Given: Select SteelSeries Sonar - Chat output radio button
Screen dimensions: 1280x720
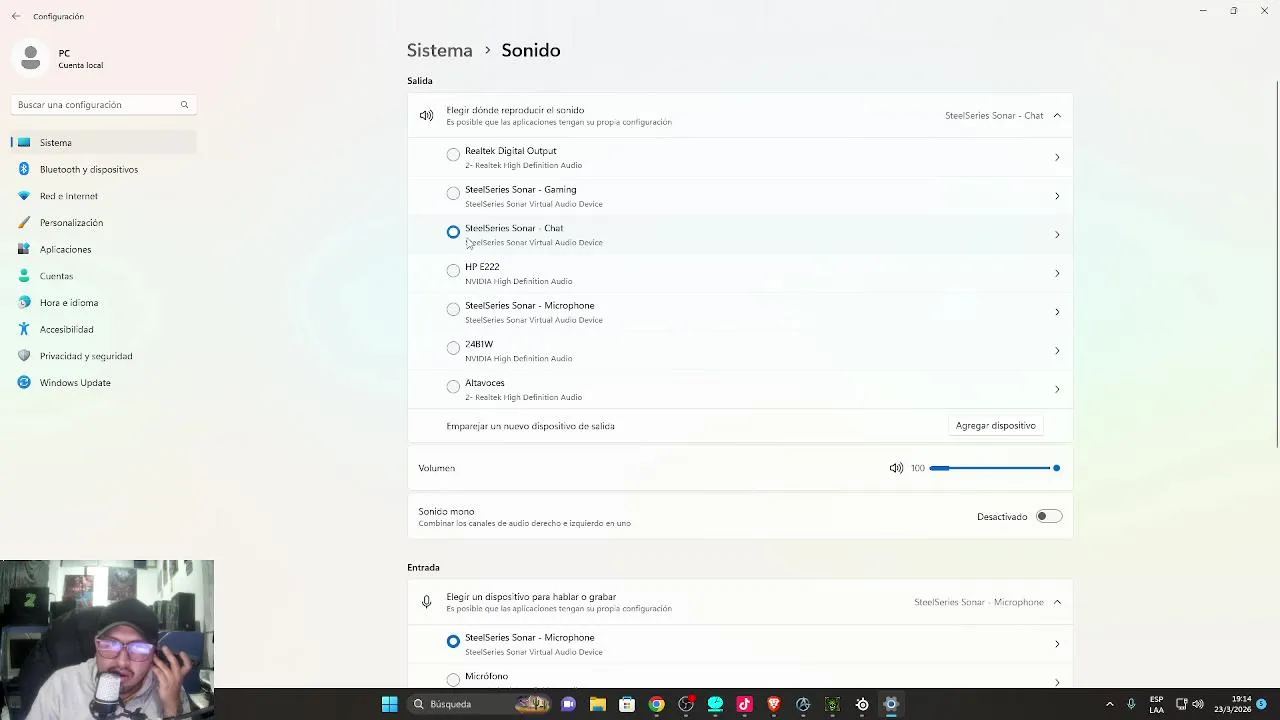Looking at the screenshot, I should pyautogui.click(x=453, y=232).
